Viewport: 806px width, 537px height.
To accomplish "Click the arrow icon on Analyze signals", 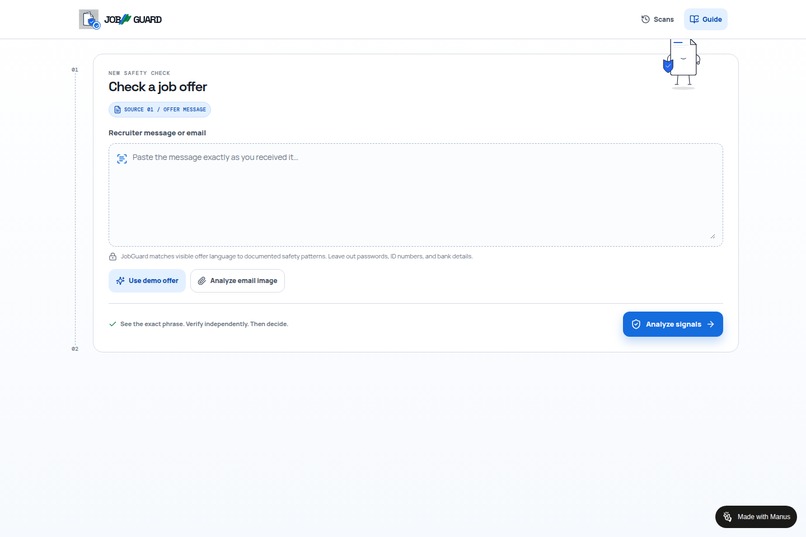I will coord(710,324).
